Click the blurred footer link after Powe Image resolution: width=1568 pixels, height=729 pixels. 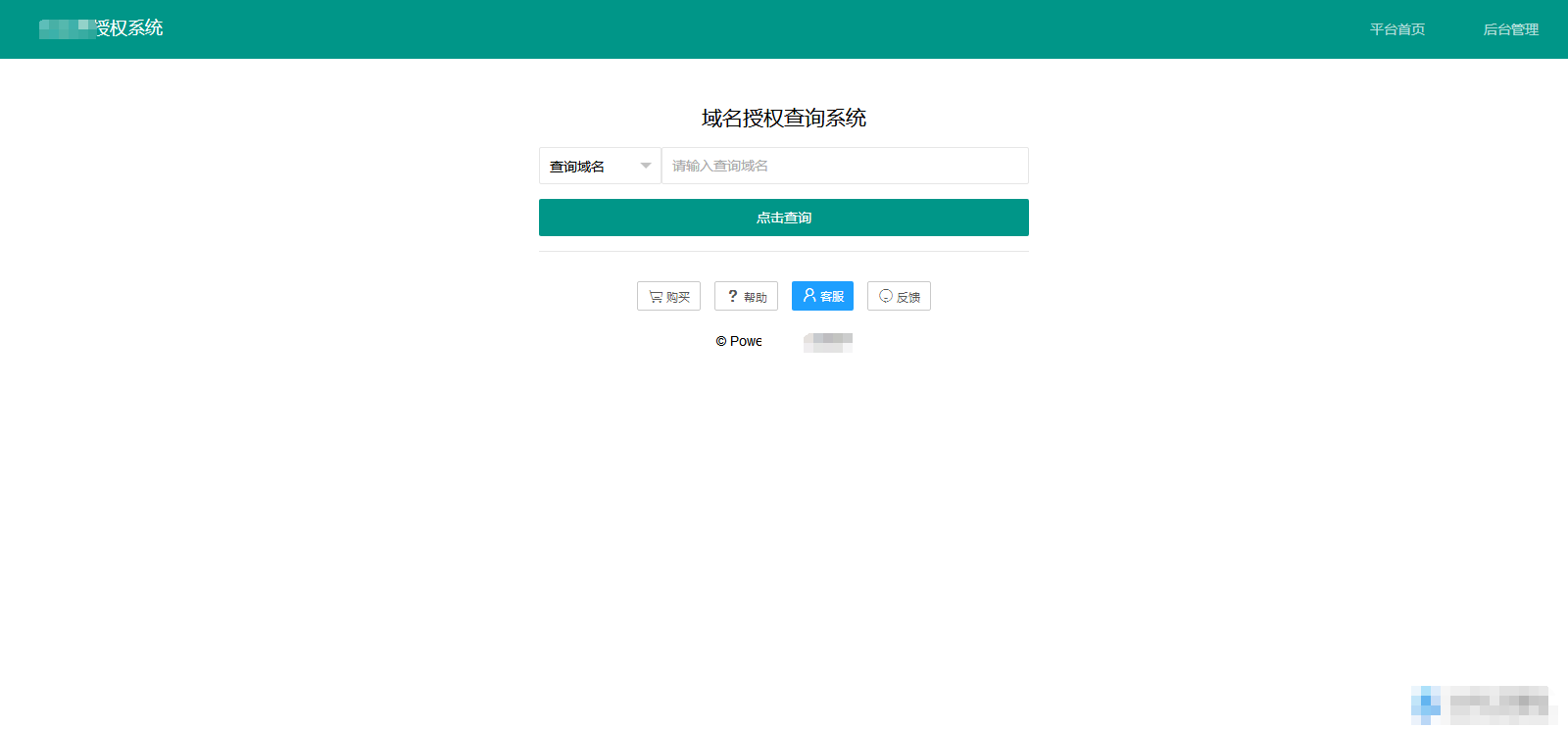828,342
